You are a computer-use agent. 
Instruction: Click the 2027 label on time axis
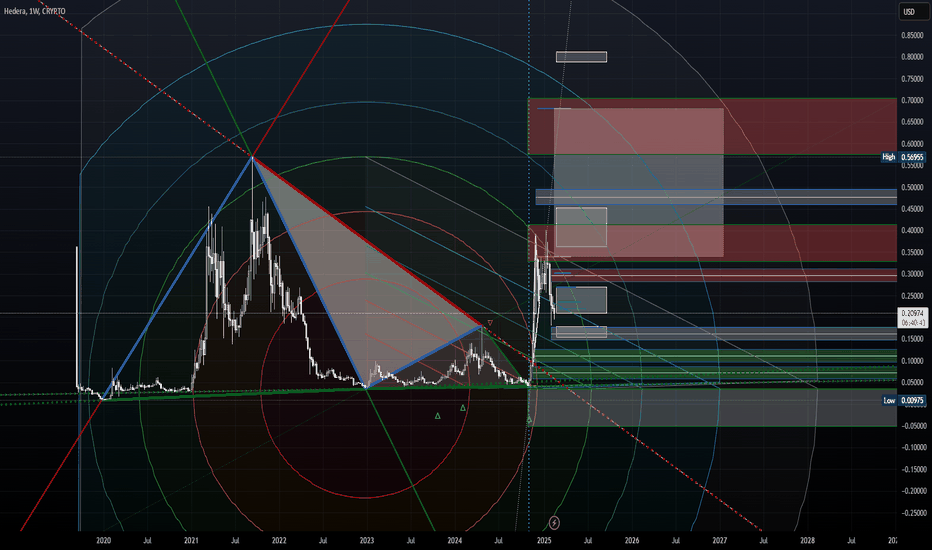click(720, 540)
